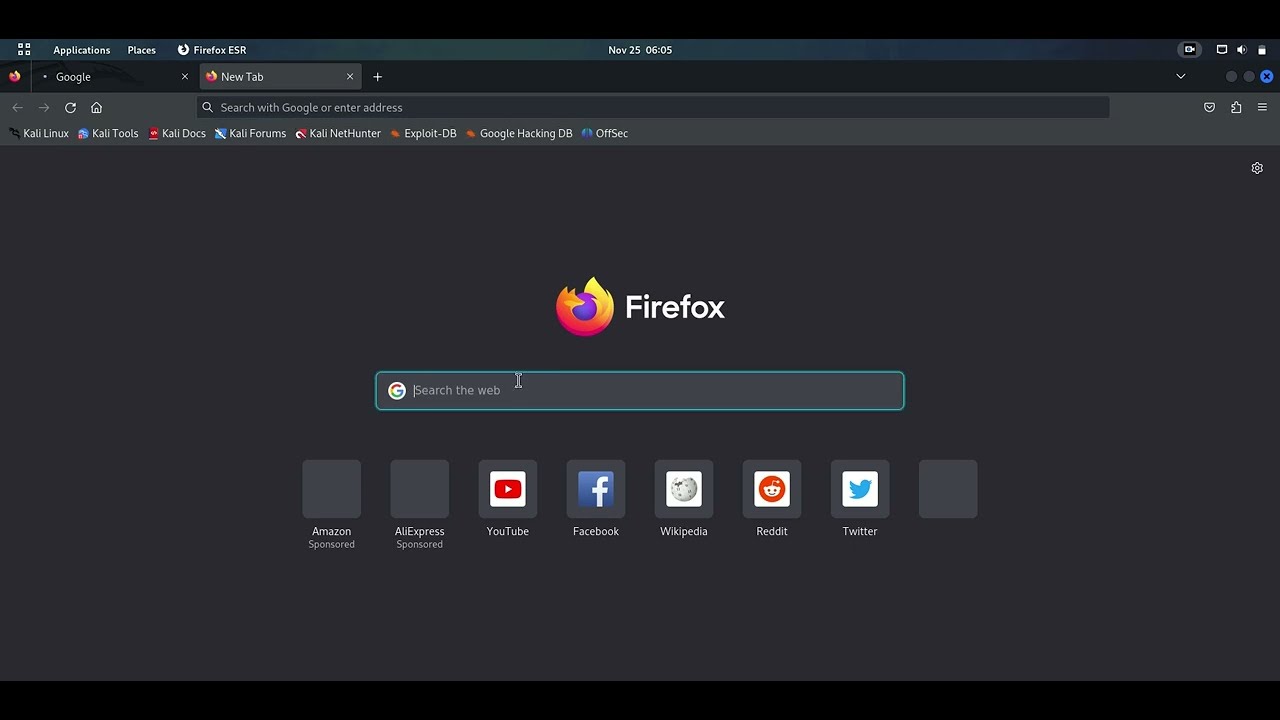Click the Firefox View icon left of the tabs

pyautogui.click(x=14, y=77)
